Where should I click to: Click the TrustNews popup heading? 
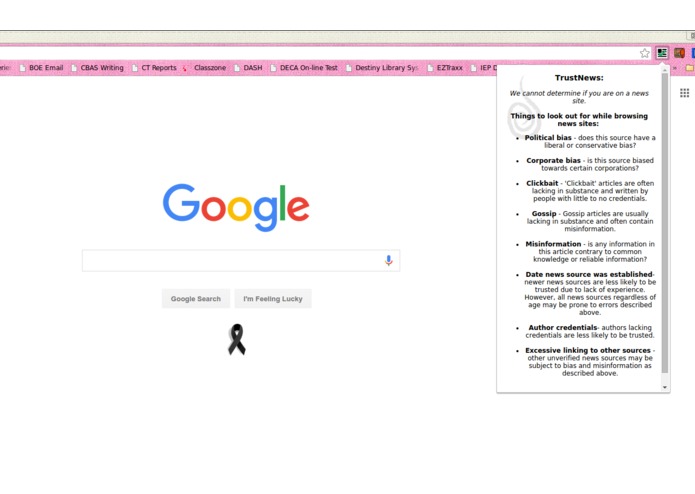point(579,78)
